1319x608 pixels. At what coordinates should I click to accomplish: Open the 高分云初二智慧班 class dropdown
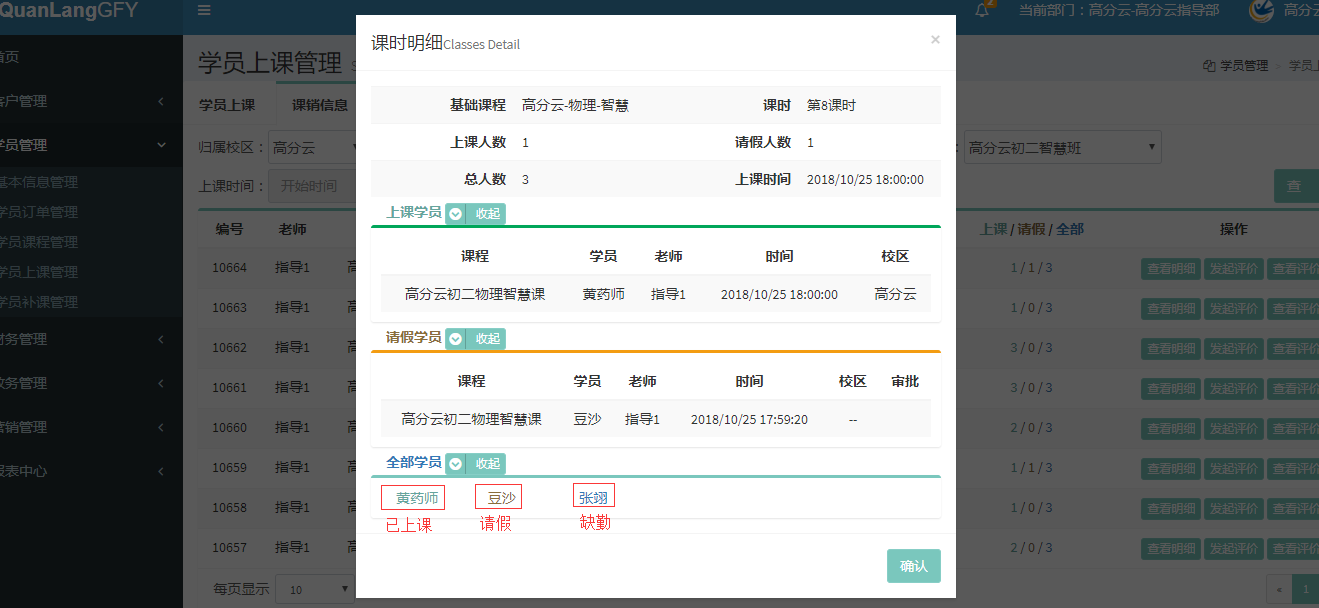pyautogui.click(x=1062, y=148)
